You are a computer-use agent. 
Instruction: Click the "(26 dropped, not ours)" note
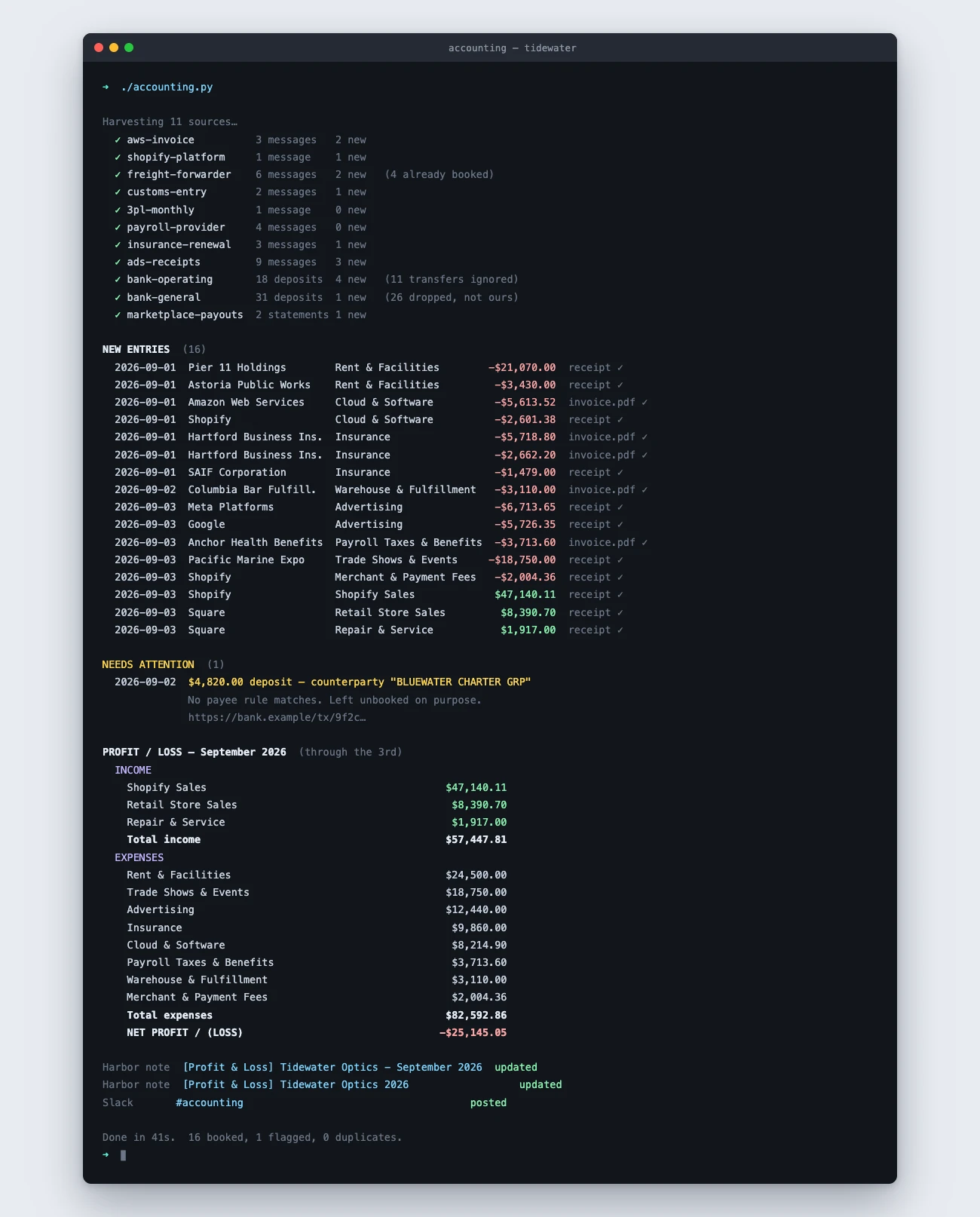point(452,297)
